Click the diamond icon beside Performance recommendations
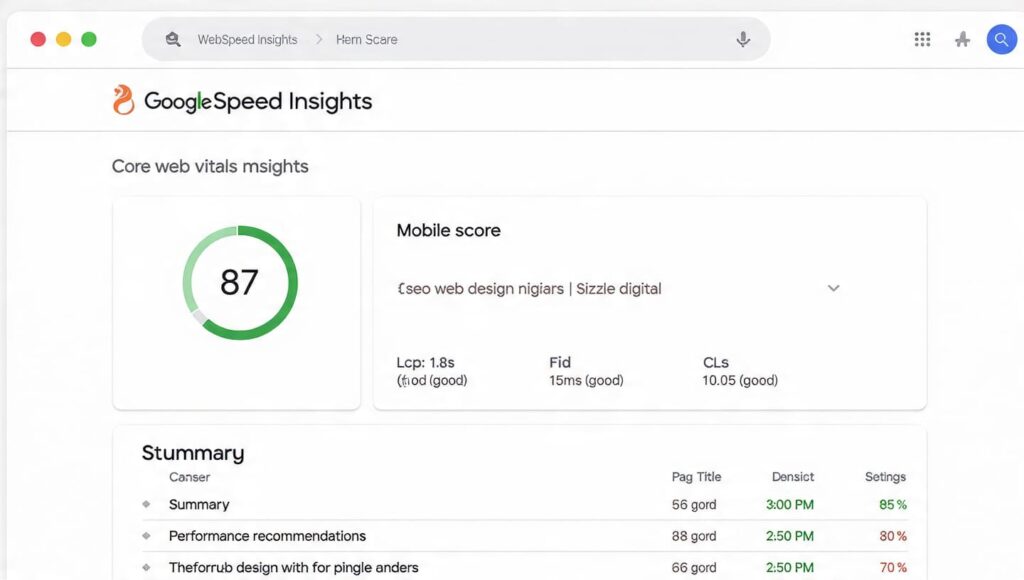Screen dimensions: 1024x580 [x=148, y=536]
